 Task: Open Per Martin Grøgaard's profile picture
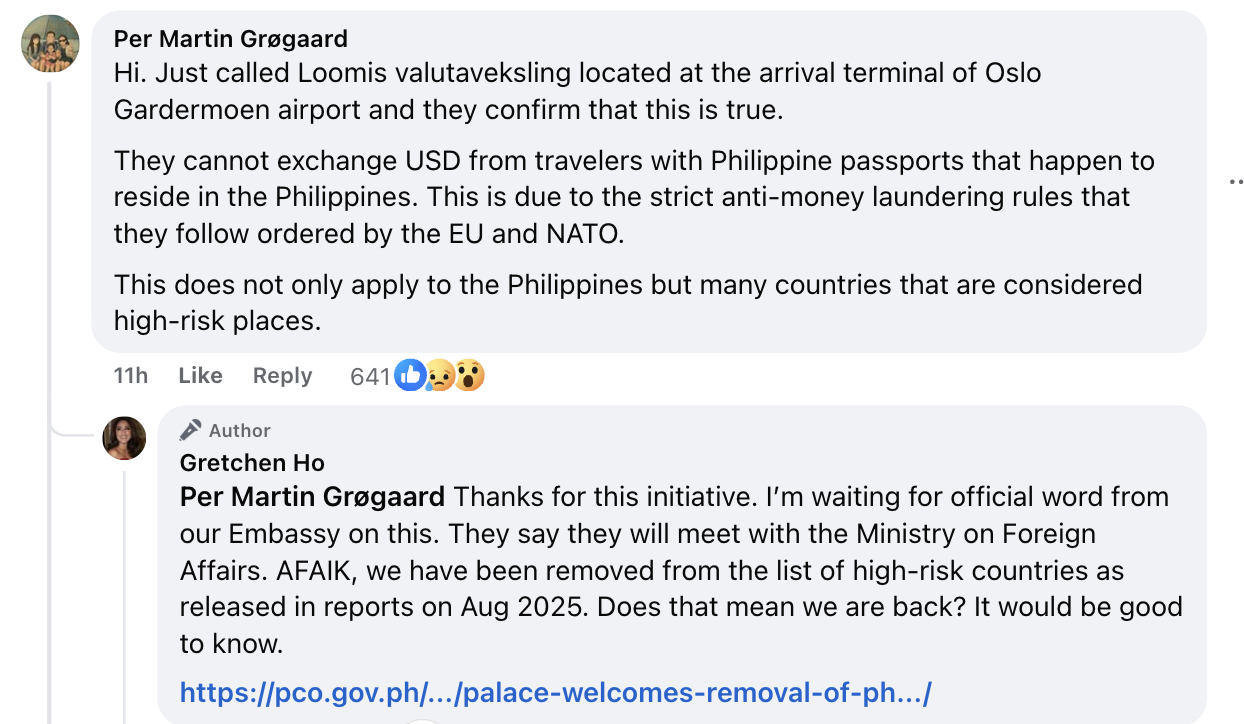pos(50,44)
